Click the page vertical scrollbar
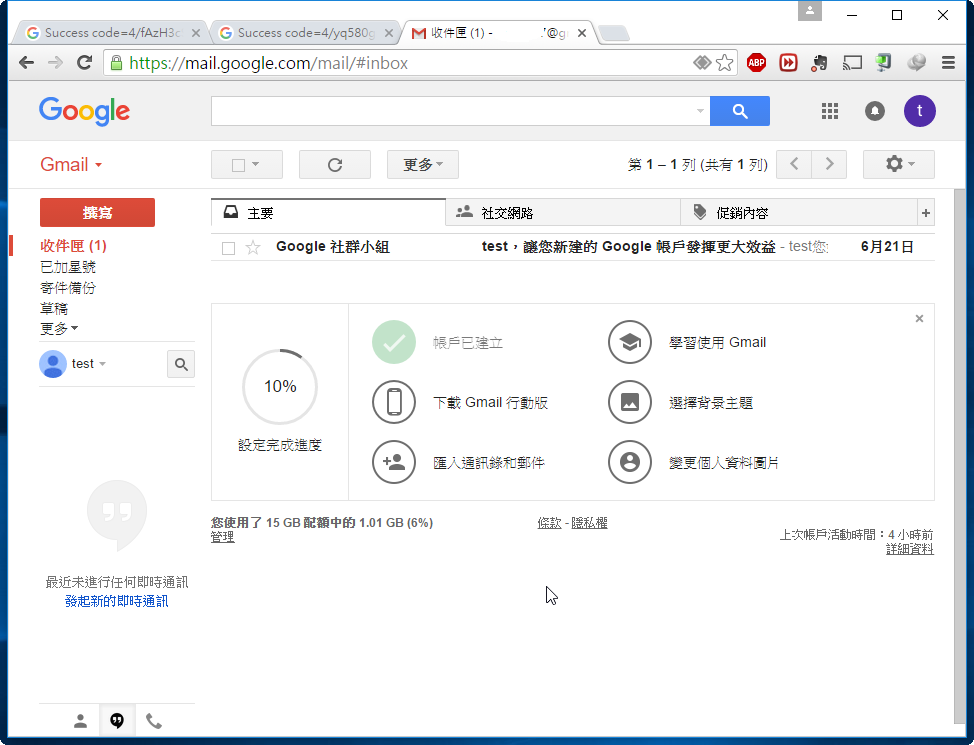974x745 pixels. (960, 456)
